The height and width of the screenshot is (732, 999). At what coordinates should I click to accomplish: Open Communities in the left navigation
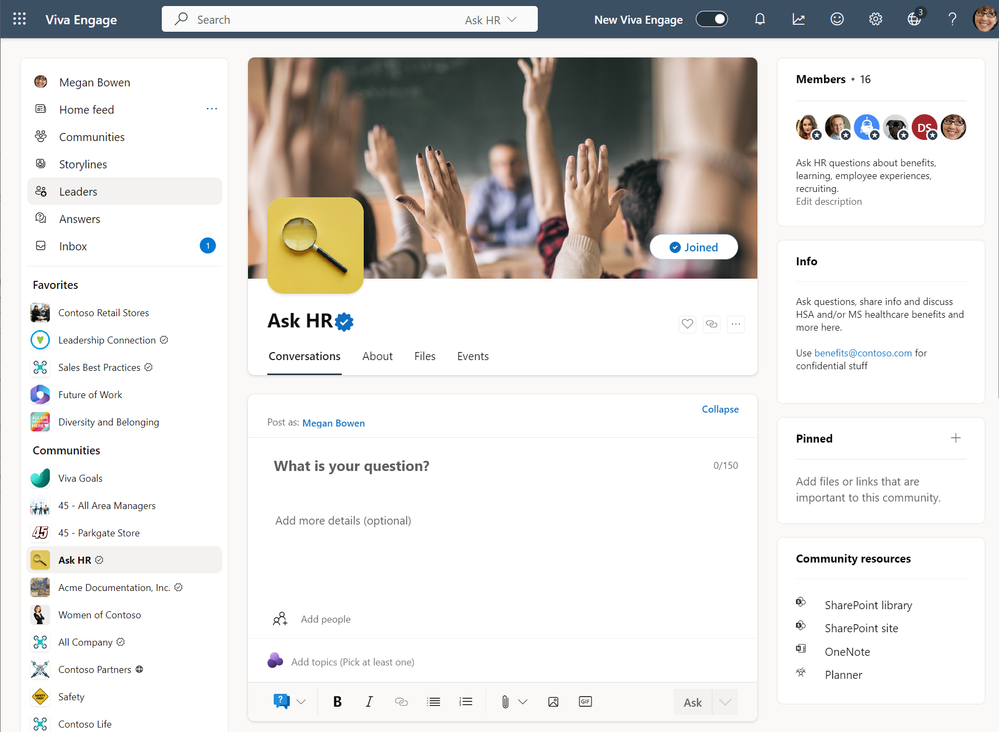(x=125, y=137)
